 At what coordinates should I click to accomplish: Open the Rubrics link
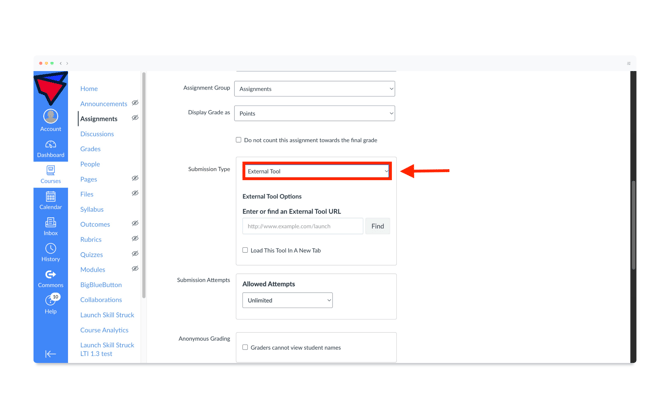click(91, 239)
